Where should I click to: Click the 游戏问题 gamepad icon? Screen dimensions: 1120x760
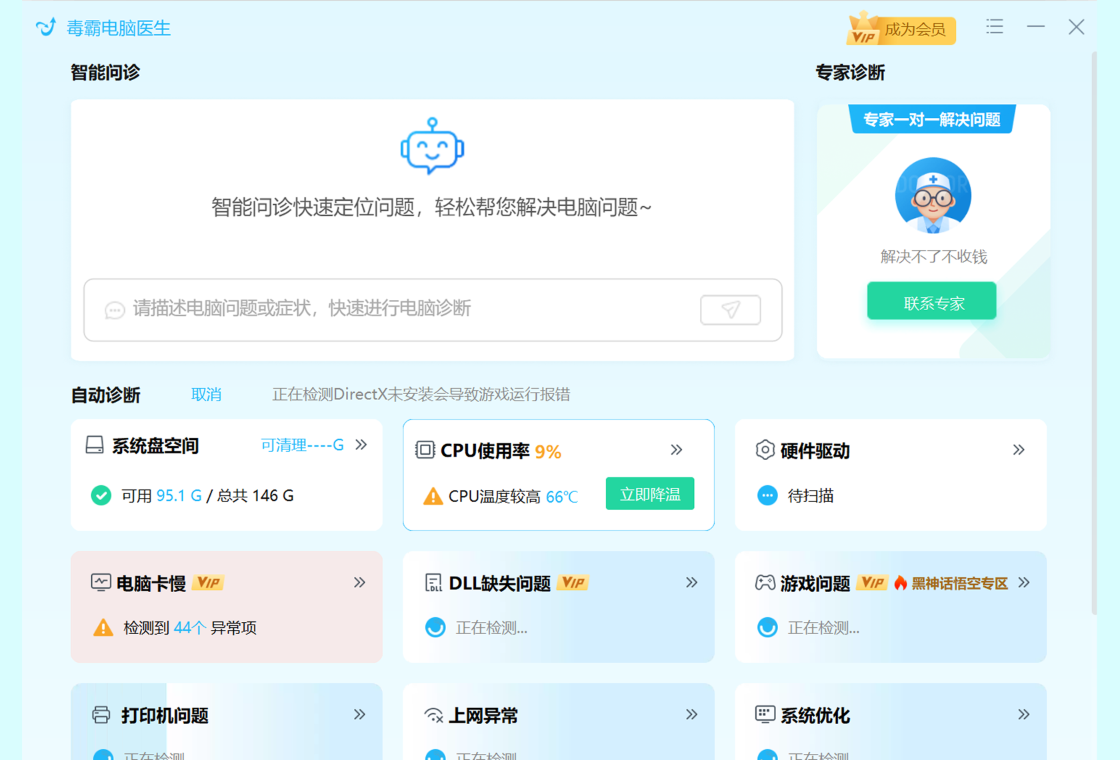pos(765,583)
